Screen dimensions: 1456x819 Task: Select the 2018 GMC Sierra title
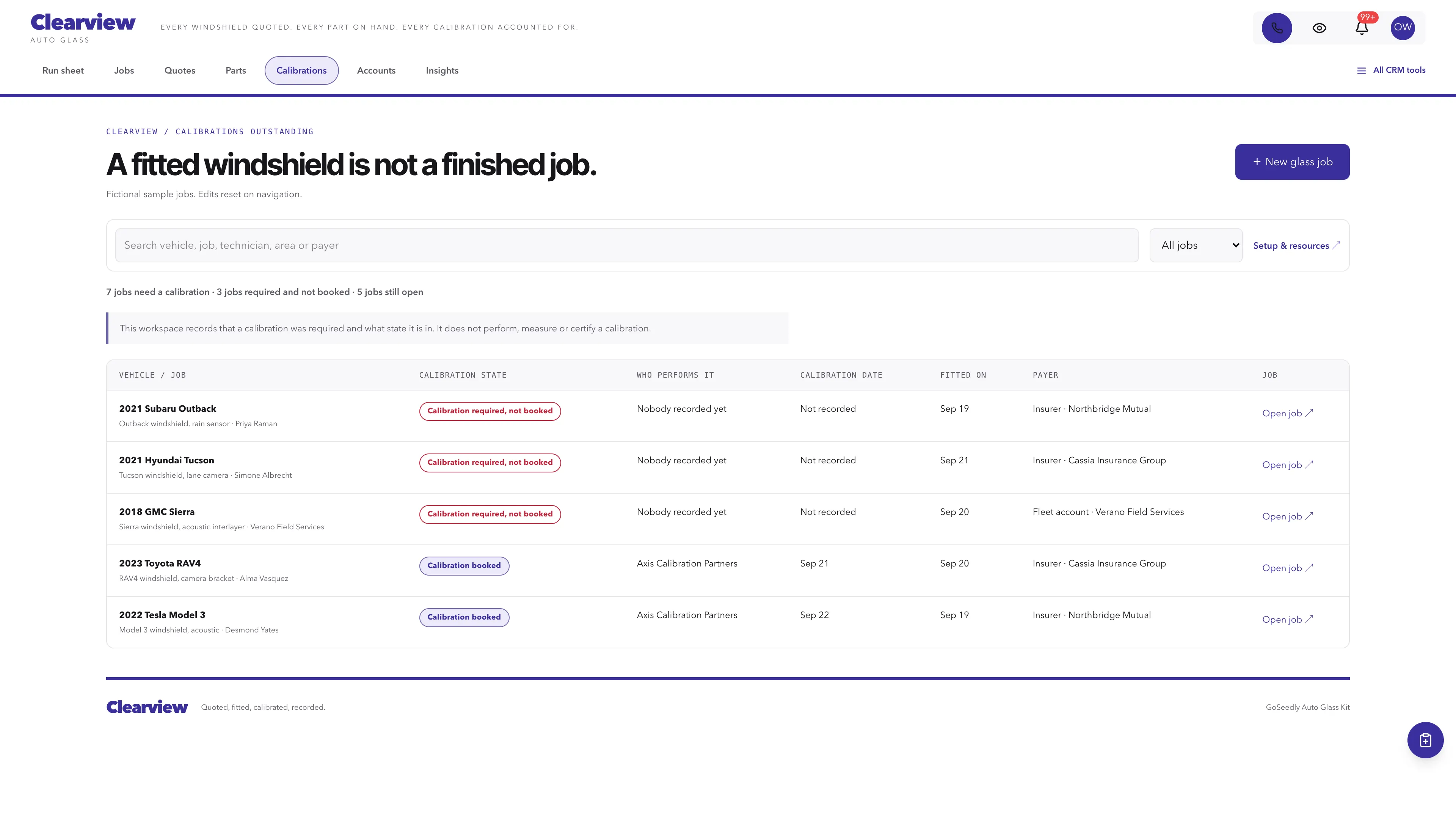pos(157,511)
